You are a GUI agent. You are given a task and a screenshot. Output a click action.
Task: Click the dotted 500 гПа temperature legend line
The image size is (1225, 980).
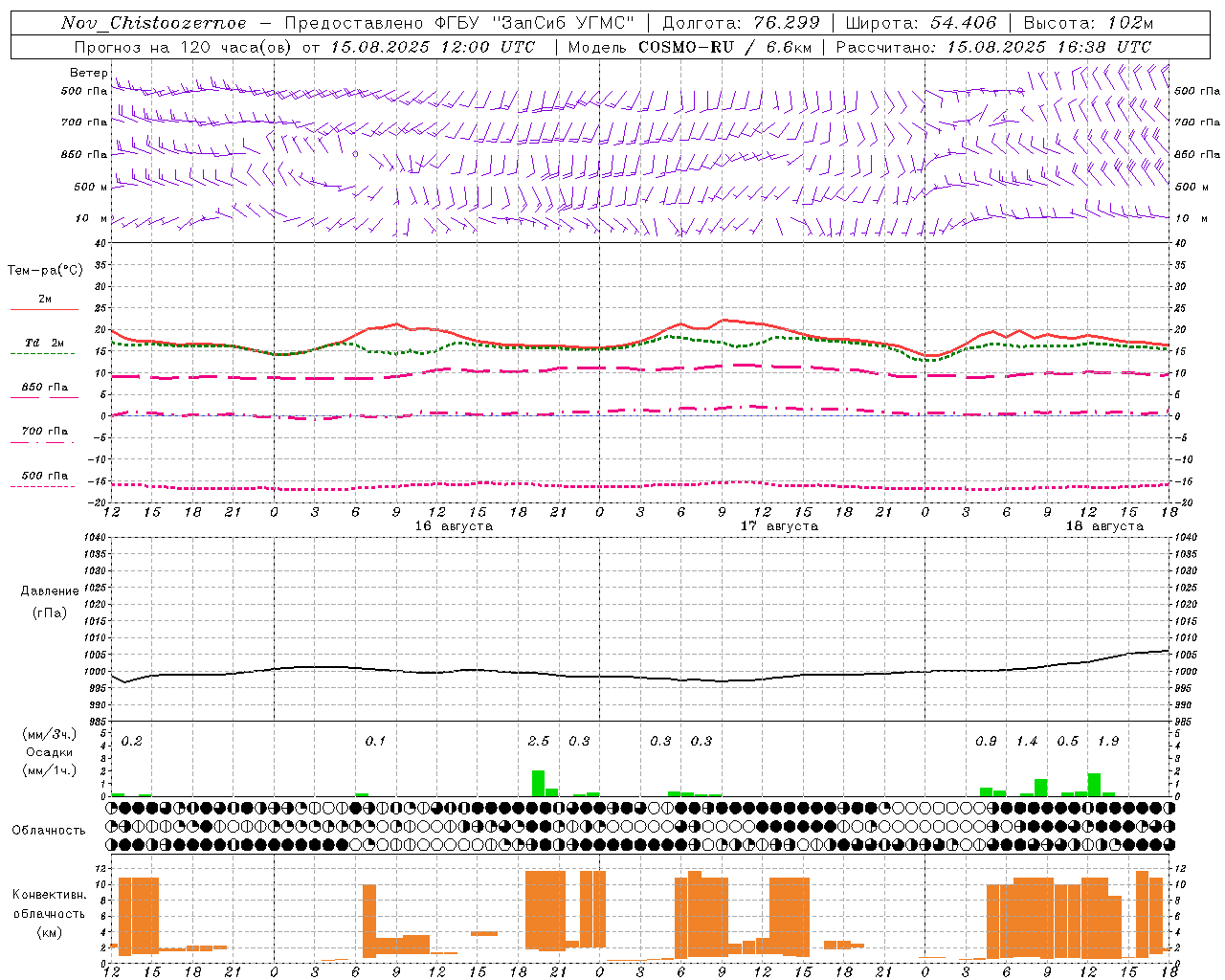(42, 486)
